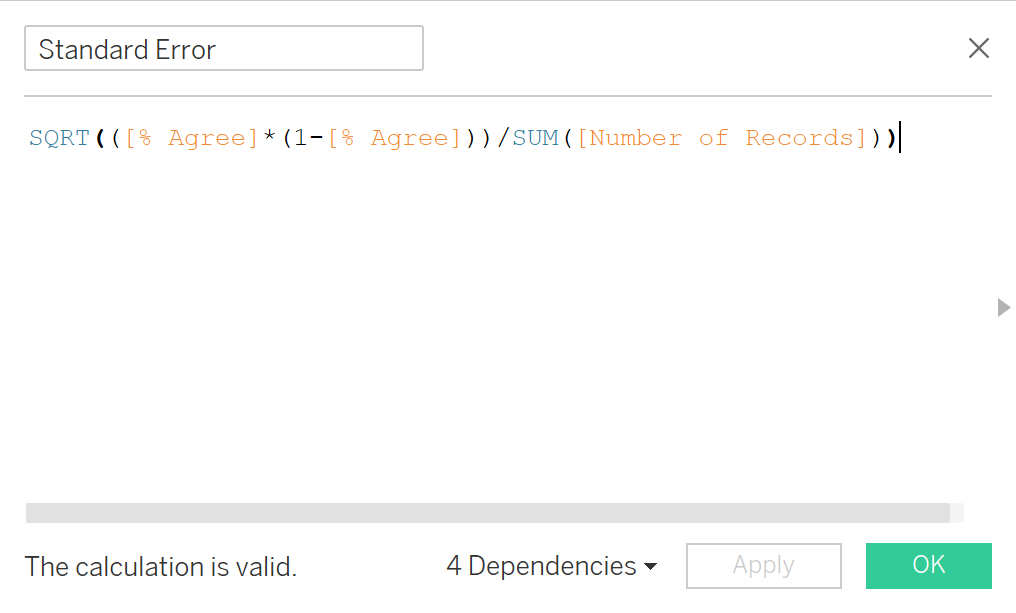Confirm the calculation with OK
The image size is (1016, 613).
coord(928,565)
